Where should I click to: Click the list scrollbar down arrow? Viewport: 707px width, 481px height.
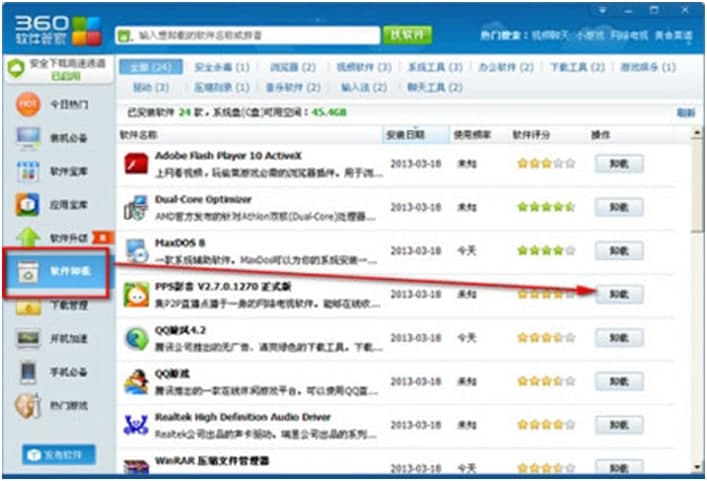698,467
